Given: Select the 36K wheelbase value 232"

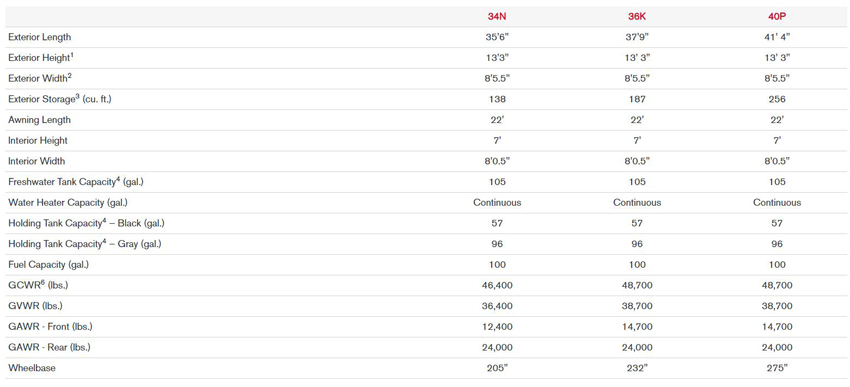Looking at the screenshot, I should coord(637,367).
